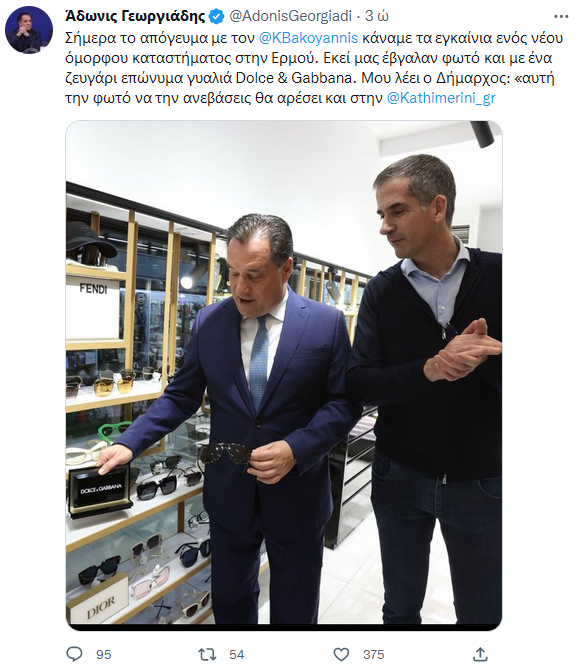This screenshot has width=587, height=670.
Task: Retweet using the arrows icon
Action: (208, 654)
